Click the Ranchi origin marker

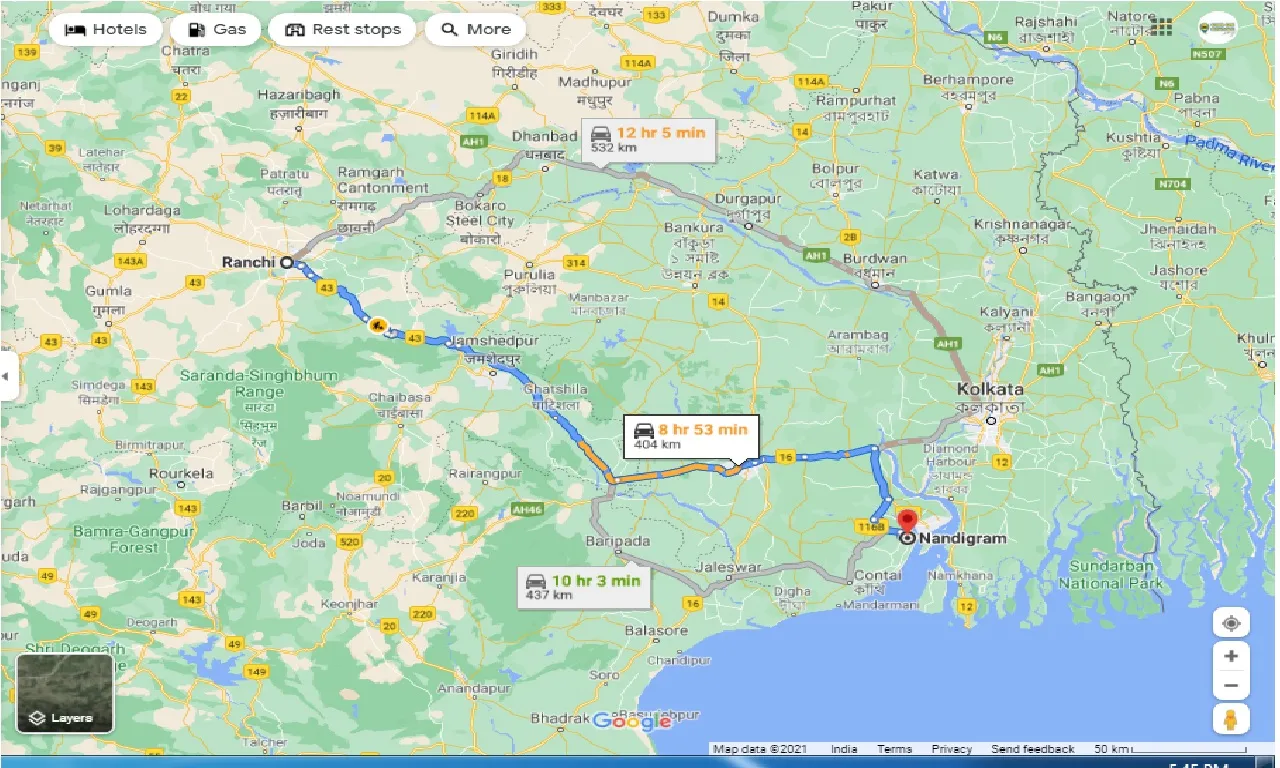point(286,262)
